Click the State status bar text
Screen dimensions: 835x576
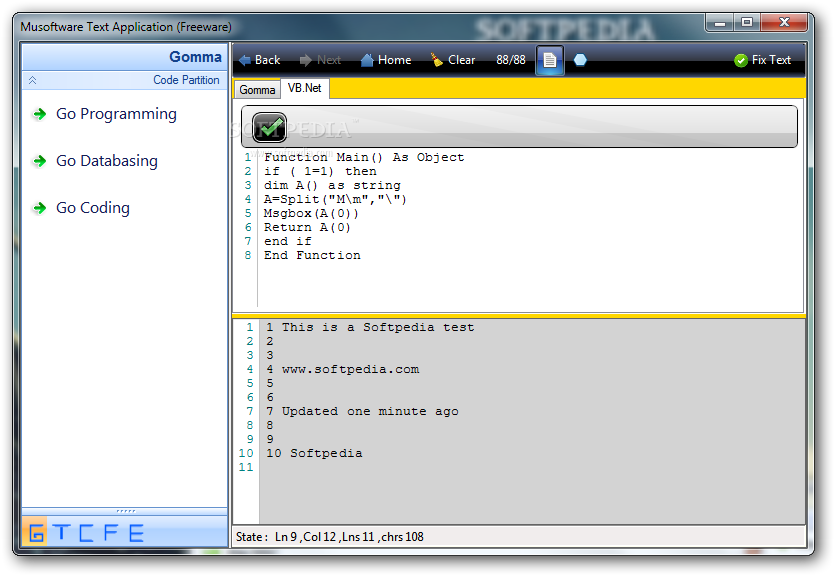[x=330, y=537]
